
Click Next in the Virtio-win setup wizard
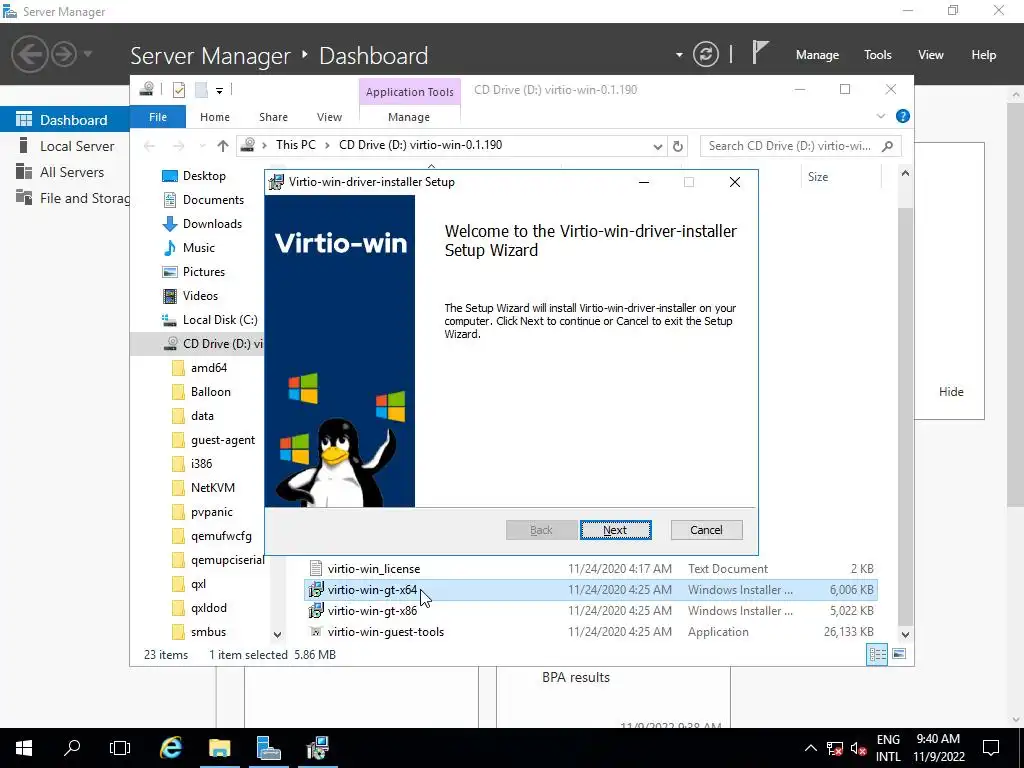pos(615,530)
